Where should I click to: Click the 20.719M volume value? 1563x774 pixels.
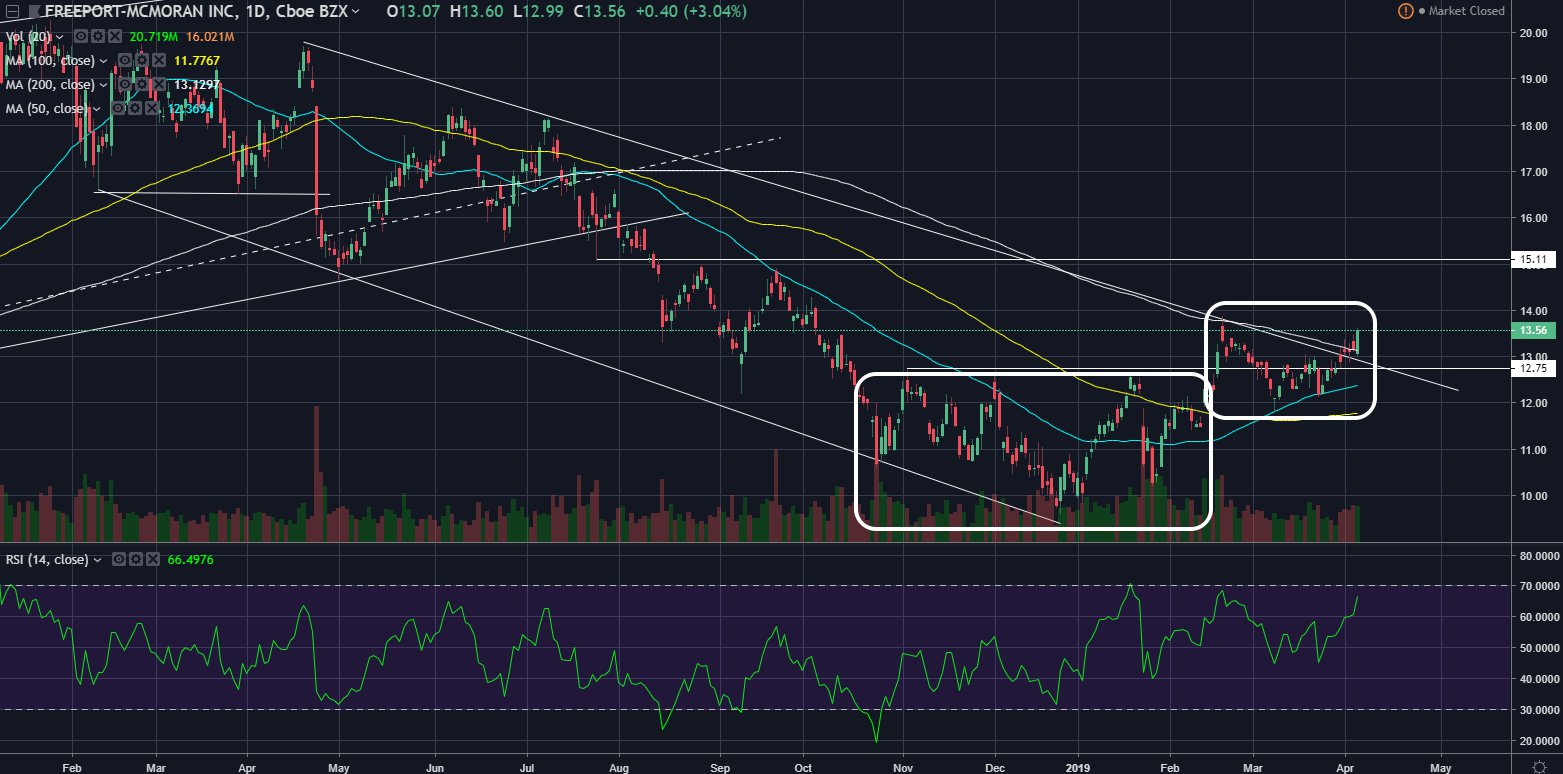[x=153, y=36]
